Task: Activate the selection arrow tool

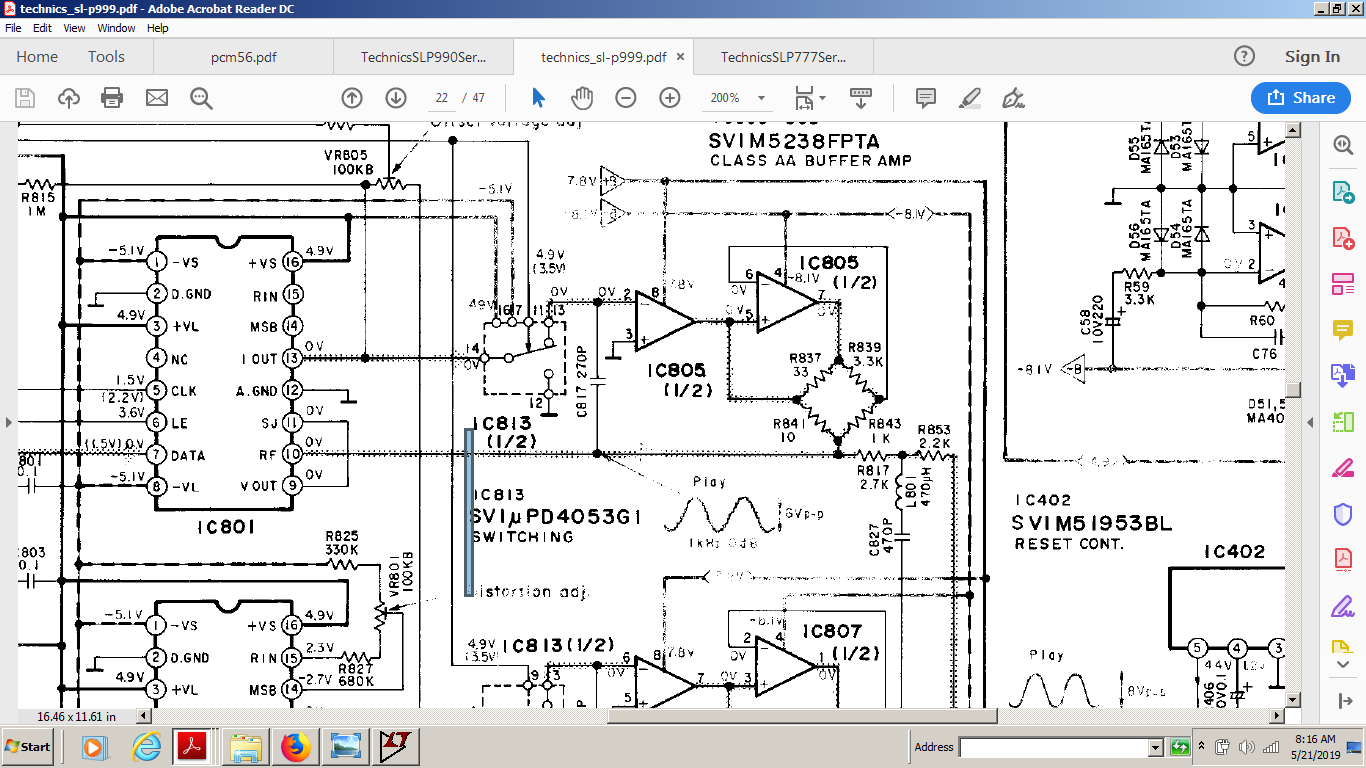Action: [538, 98]
